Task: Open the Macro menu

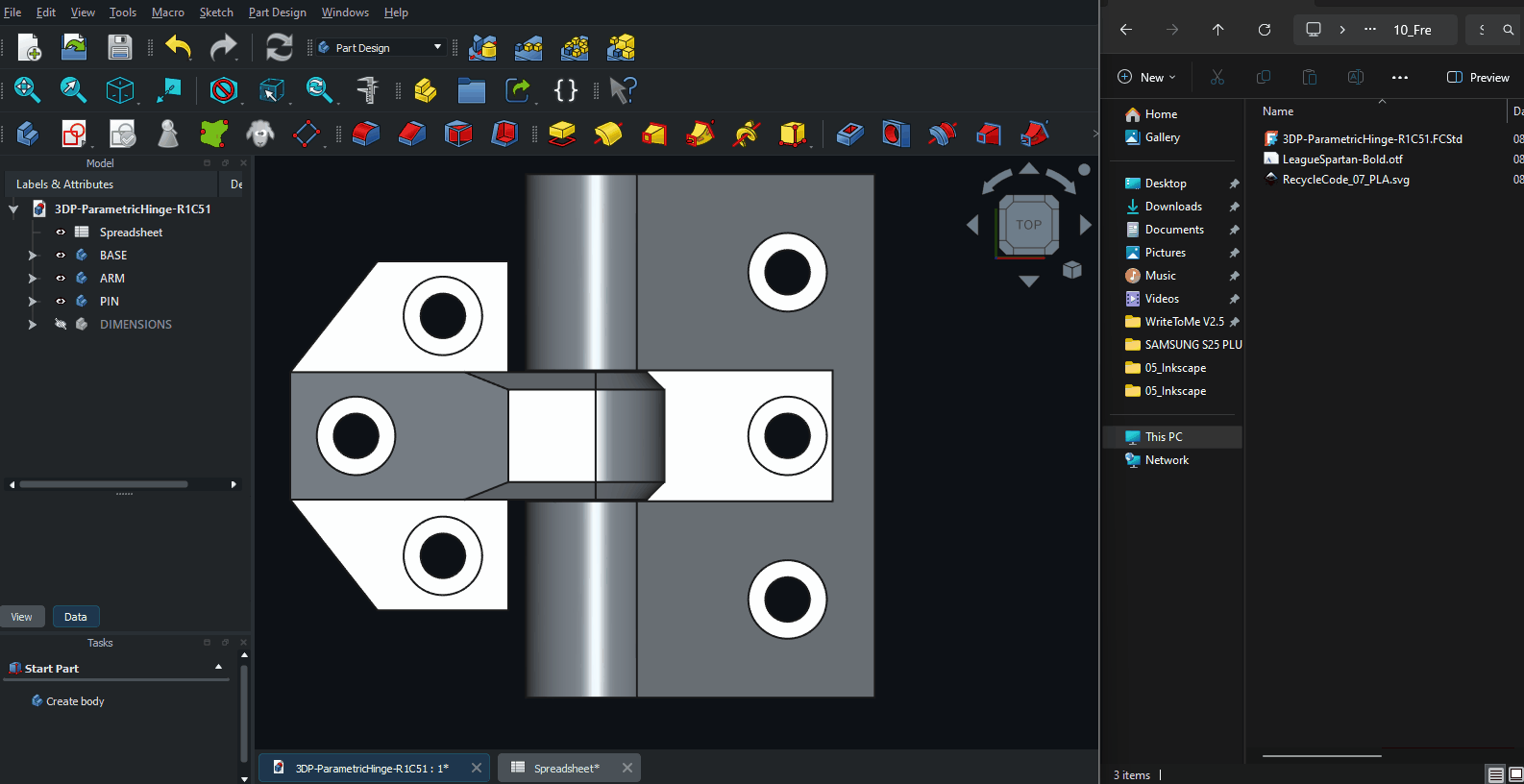Action: [168, 12]
